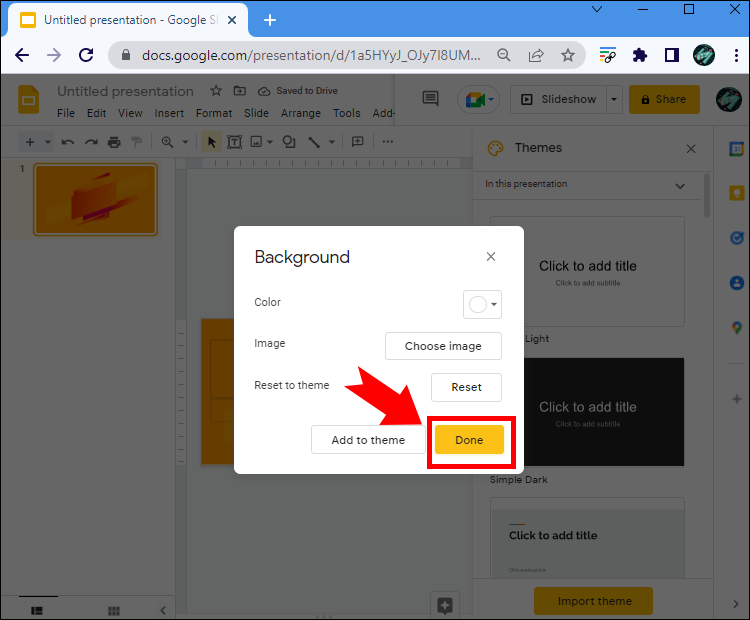
Task: Click the Paint format icon
Action: (137, 142)
